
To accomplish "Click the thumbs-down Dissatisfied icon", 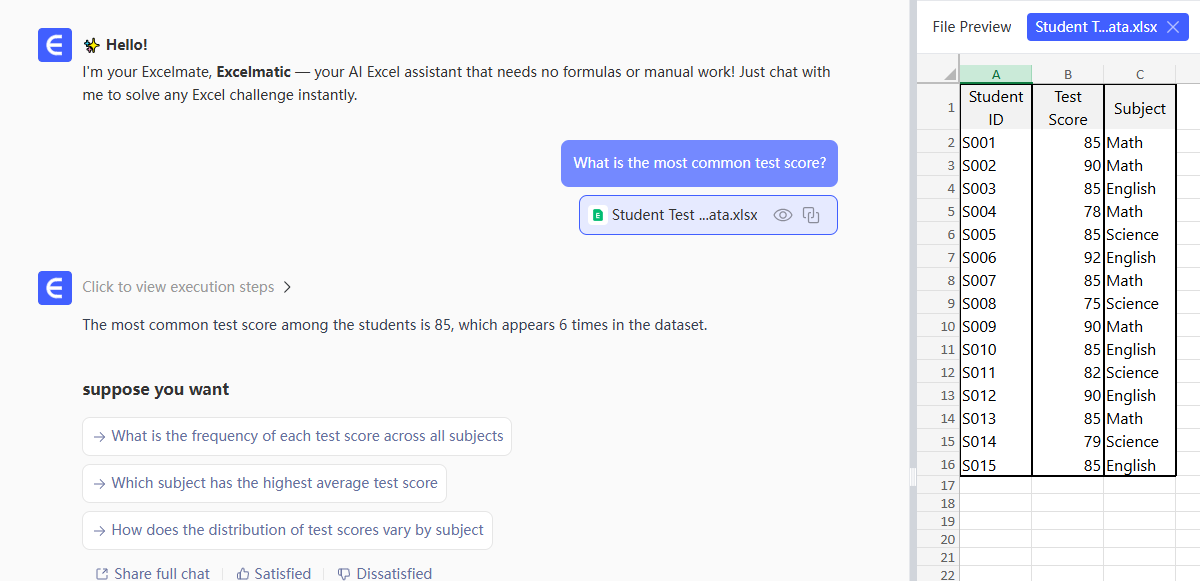I will pyautogui.click(x=344, y=574).
